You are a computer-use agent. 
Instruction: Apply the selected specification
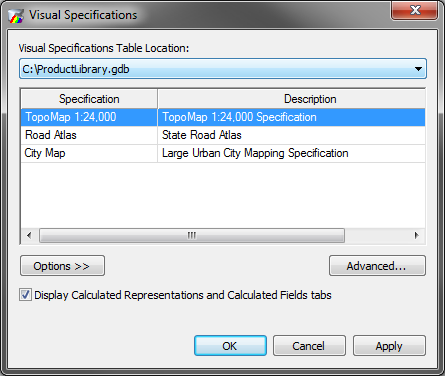[x=389, y=346]
